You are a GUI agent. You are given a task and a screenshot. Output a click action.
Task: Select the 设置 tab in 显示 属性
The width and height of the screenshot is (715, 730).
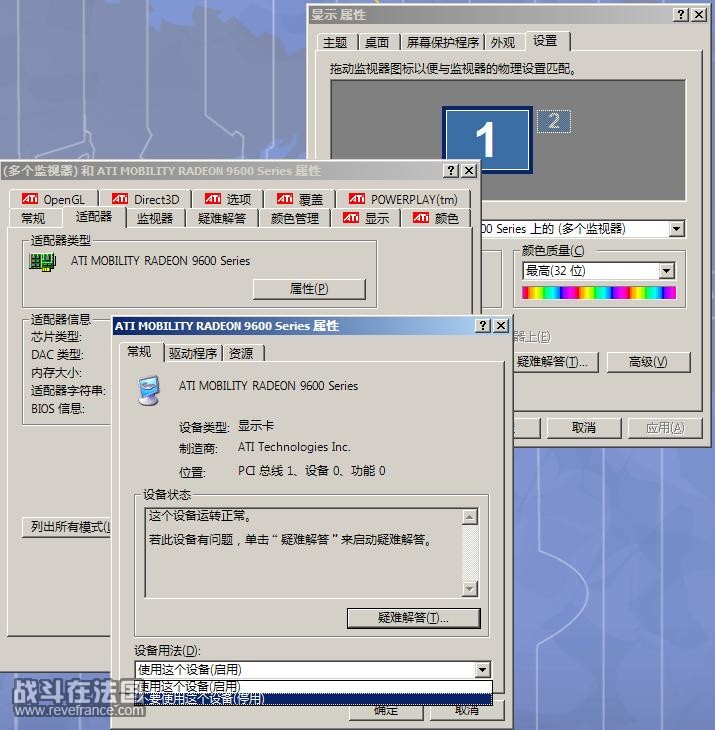(x=546, y=41)
